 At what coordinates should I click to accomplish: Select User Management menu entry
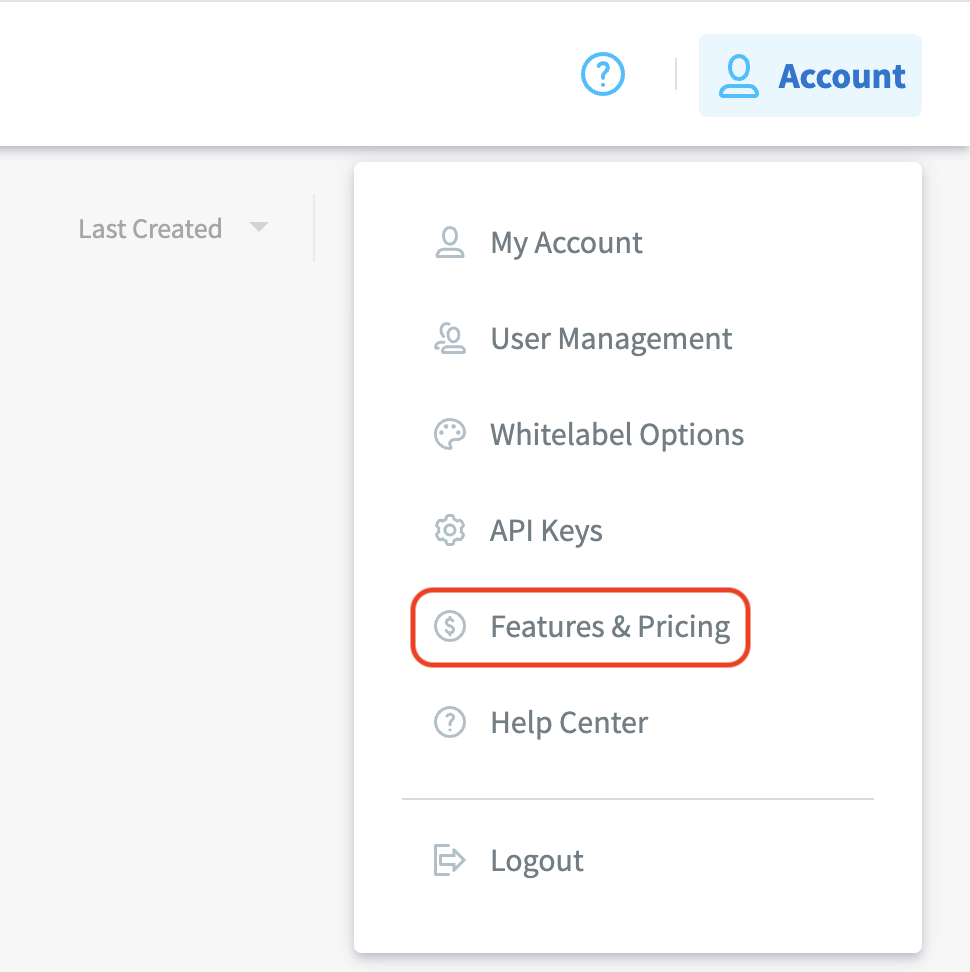(x=611, y=339)
